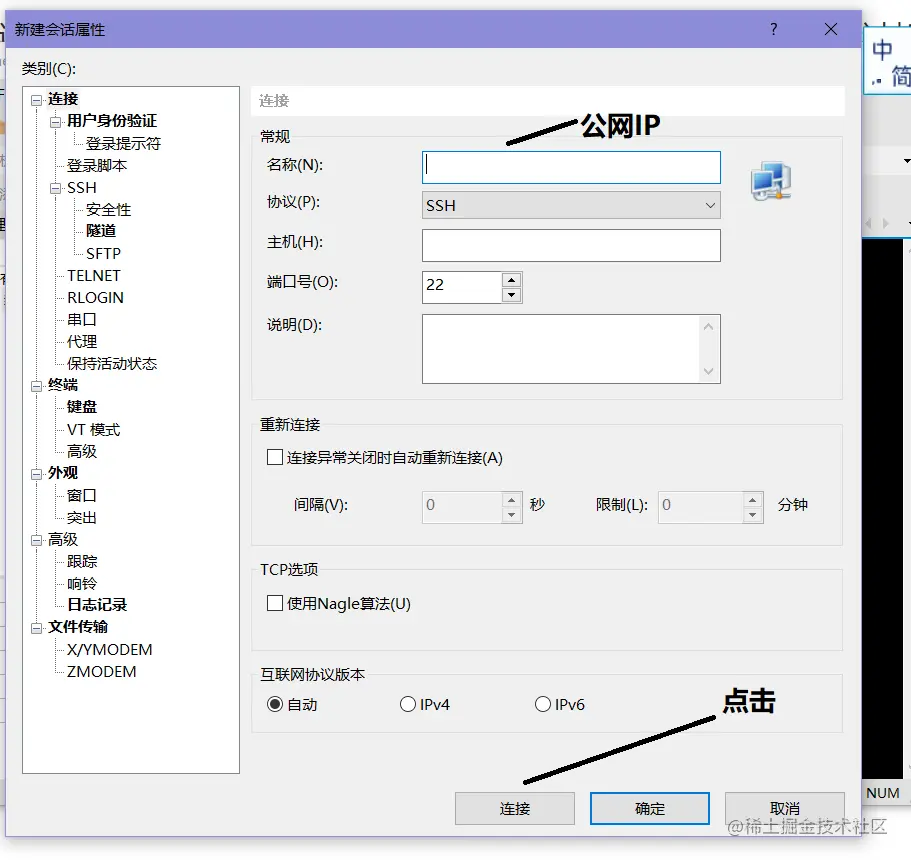Select the 代理 proxy settings page
This screenshot has width=911, height=860.
(81, 341)
